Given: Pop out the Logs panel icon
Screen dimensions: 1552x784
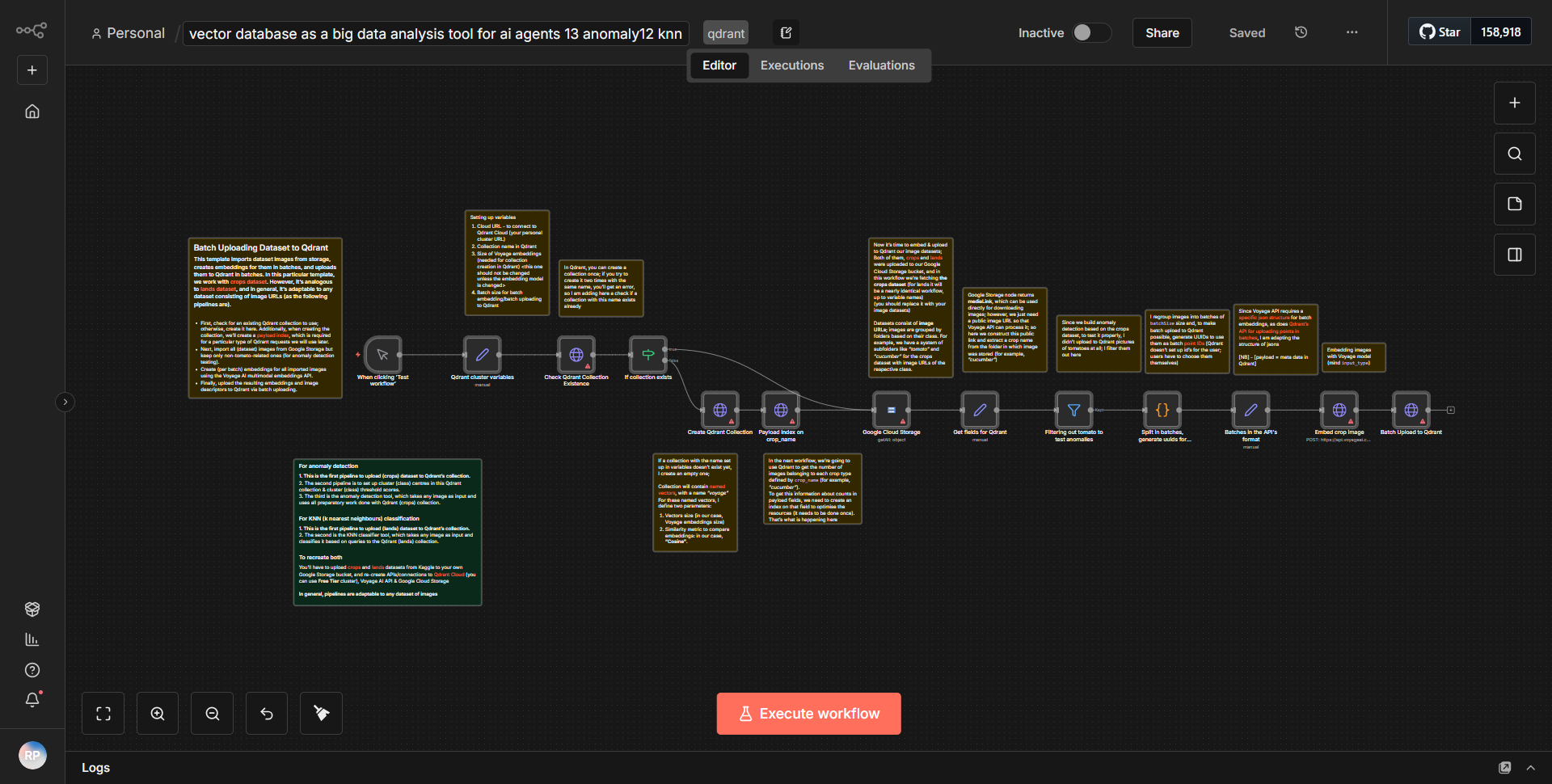Looking at the screenshot, I should coord(1504,768).
